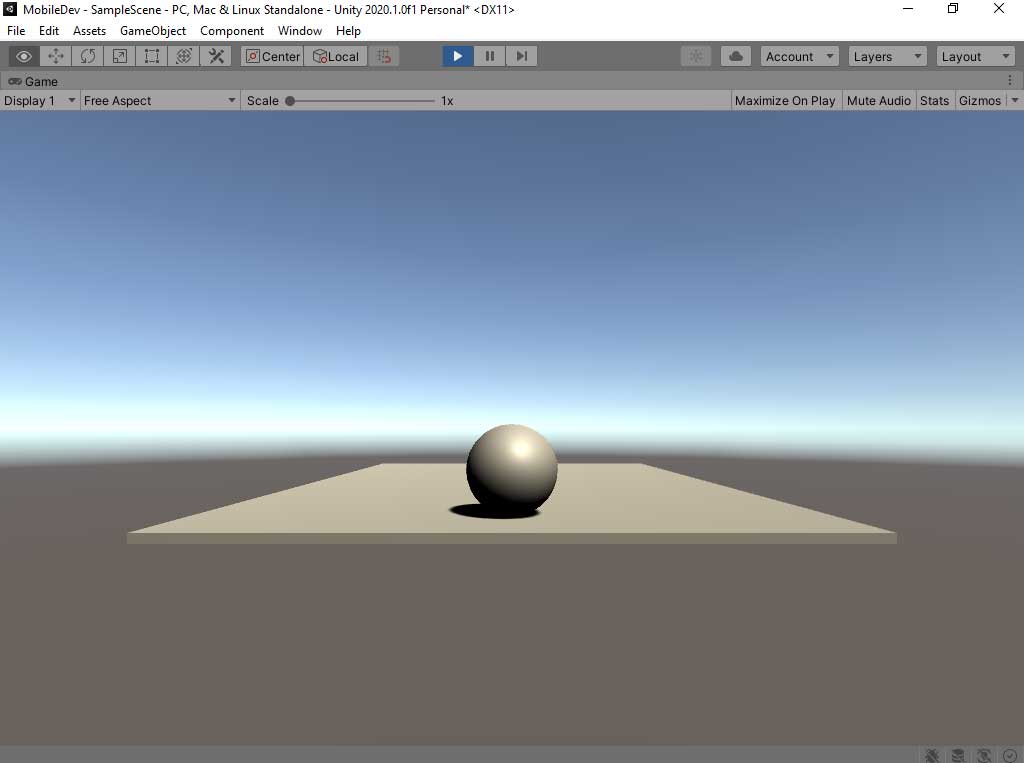The height and width of the screenshot is (763, 1024).
Task: Open the Layers dropdown
Action: (x=887, y=57)
